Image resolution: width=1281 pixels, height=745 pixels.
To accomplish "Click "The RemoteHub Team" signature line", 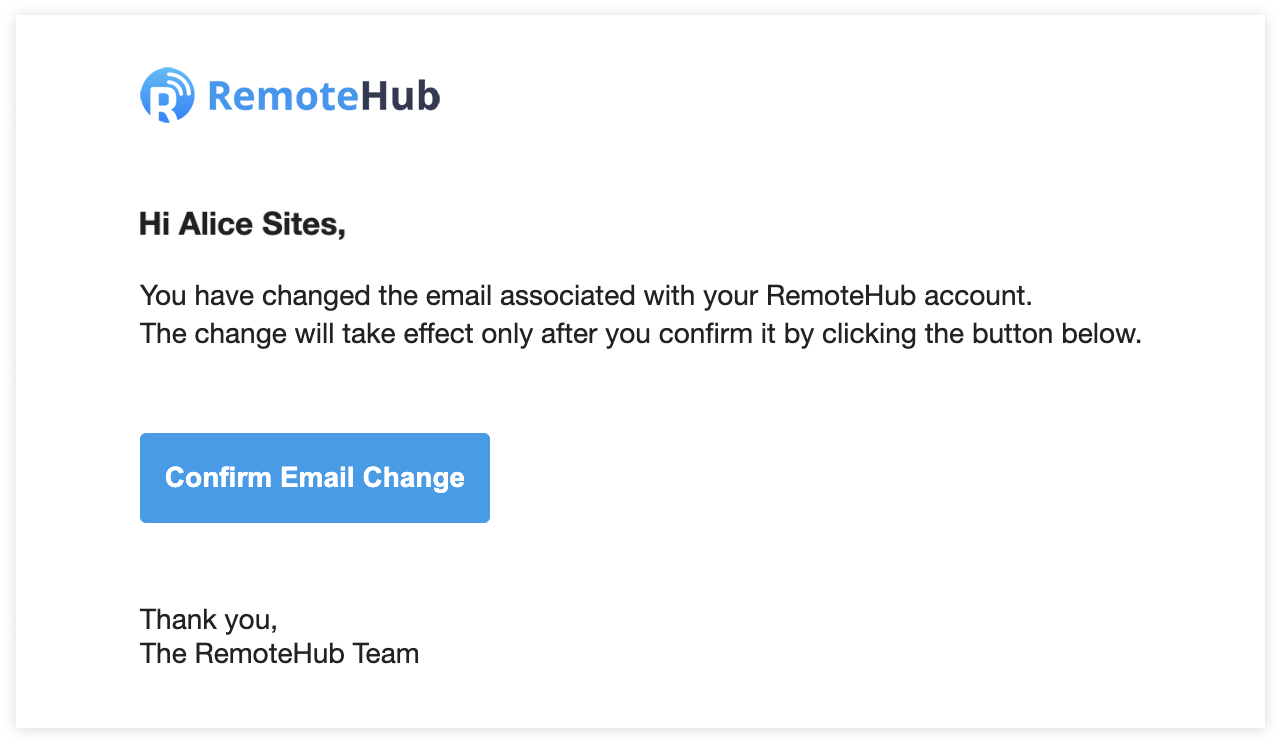I will tap(280, 654).
